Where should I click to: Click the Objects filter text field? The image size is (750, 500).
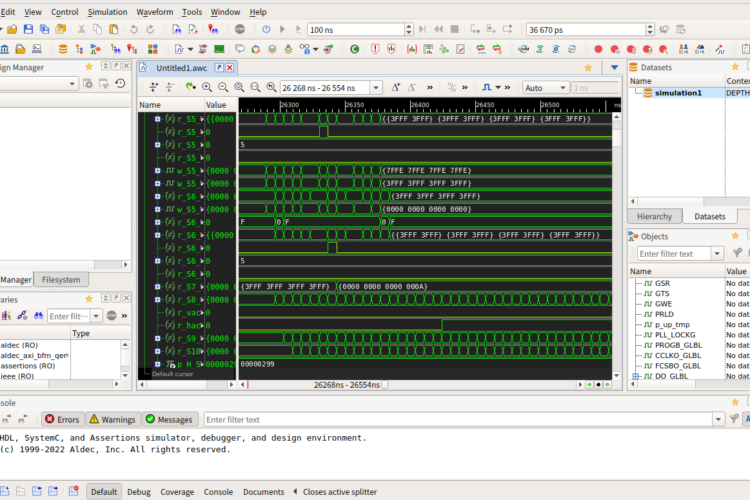(x=674, y=254)
